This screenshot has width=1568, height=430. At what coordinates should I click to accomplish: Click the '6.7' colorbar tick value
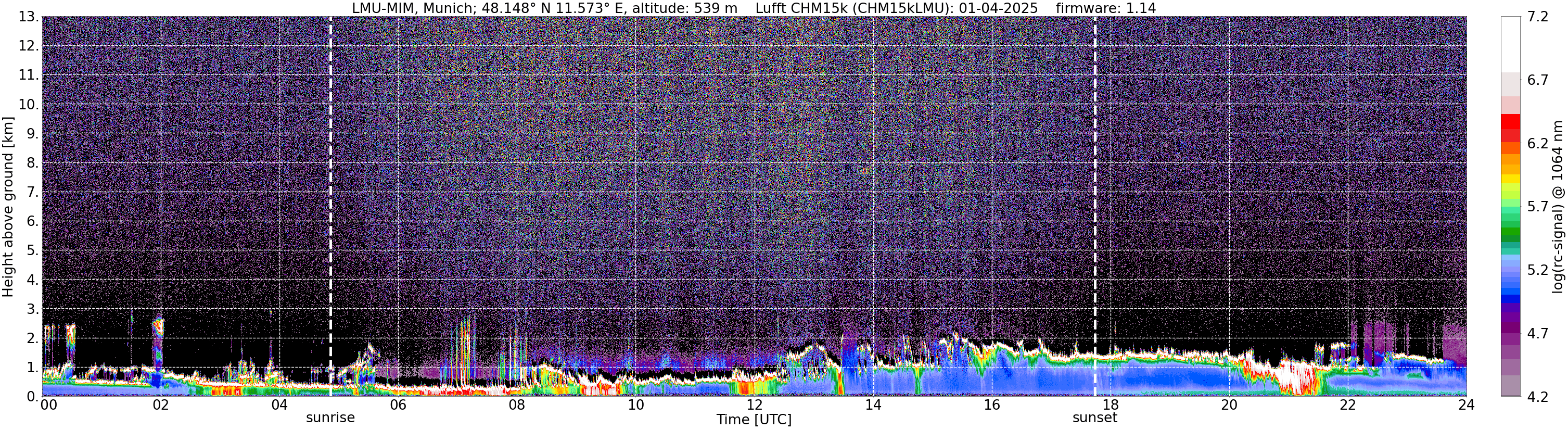[1538, 80]
